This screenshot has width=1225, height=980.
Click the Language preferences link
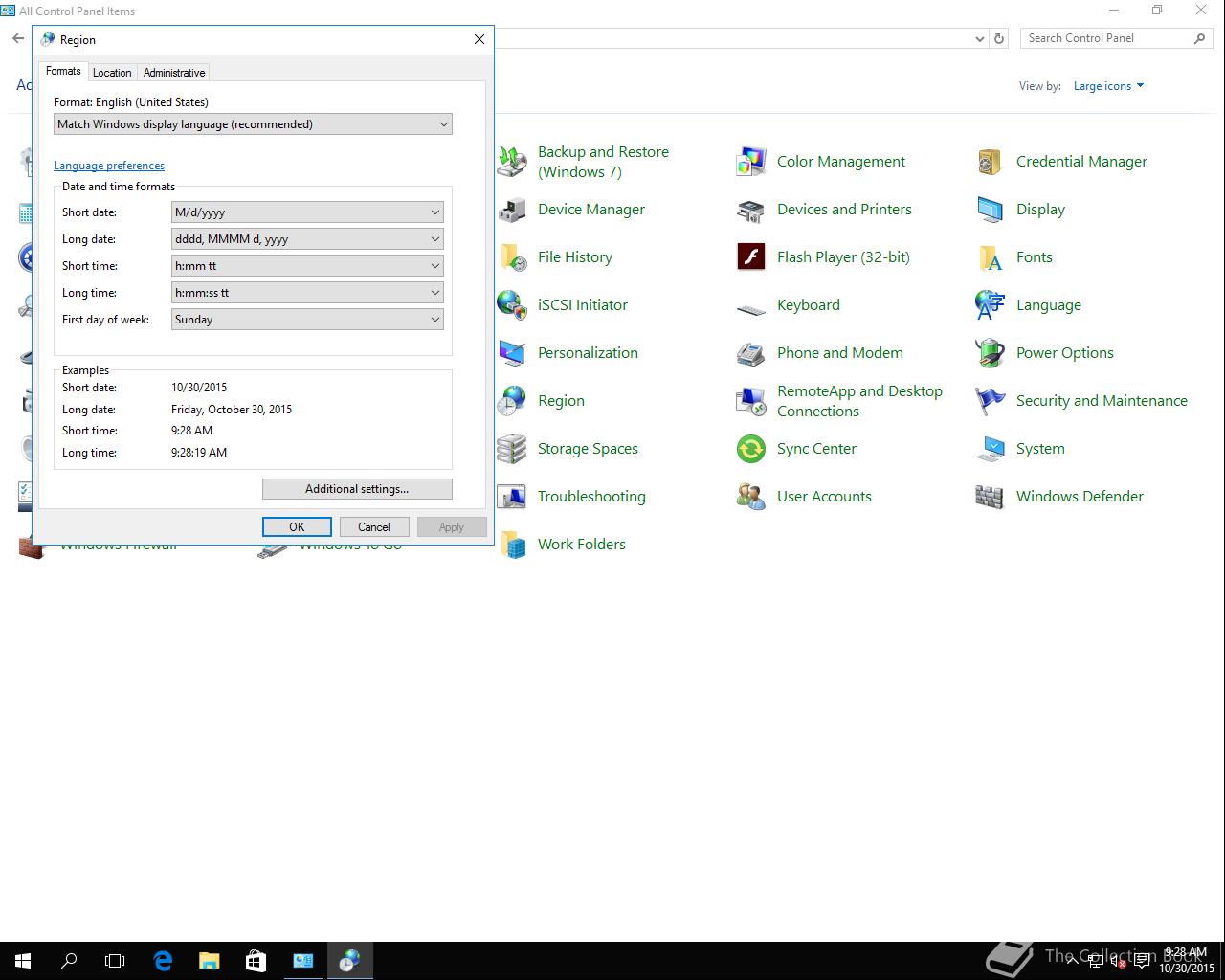point(109,166)
